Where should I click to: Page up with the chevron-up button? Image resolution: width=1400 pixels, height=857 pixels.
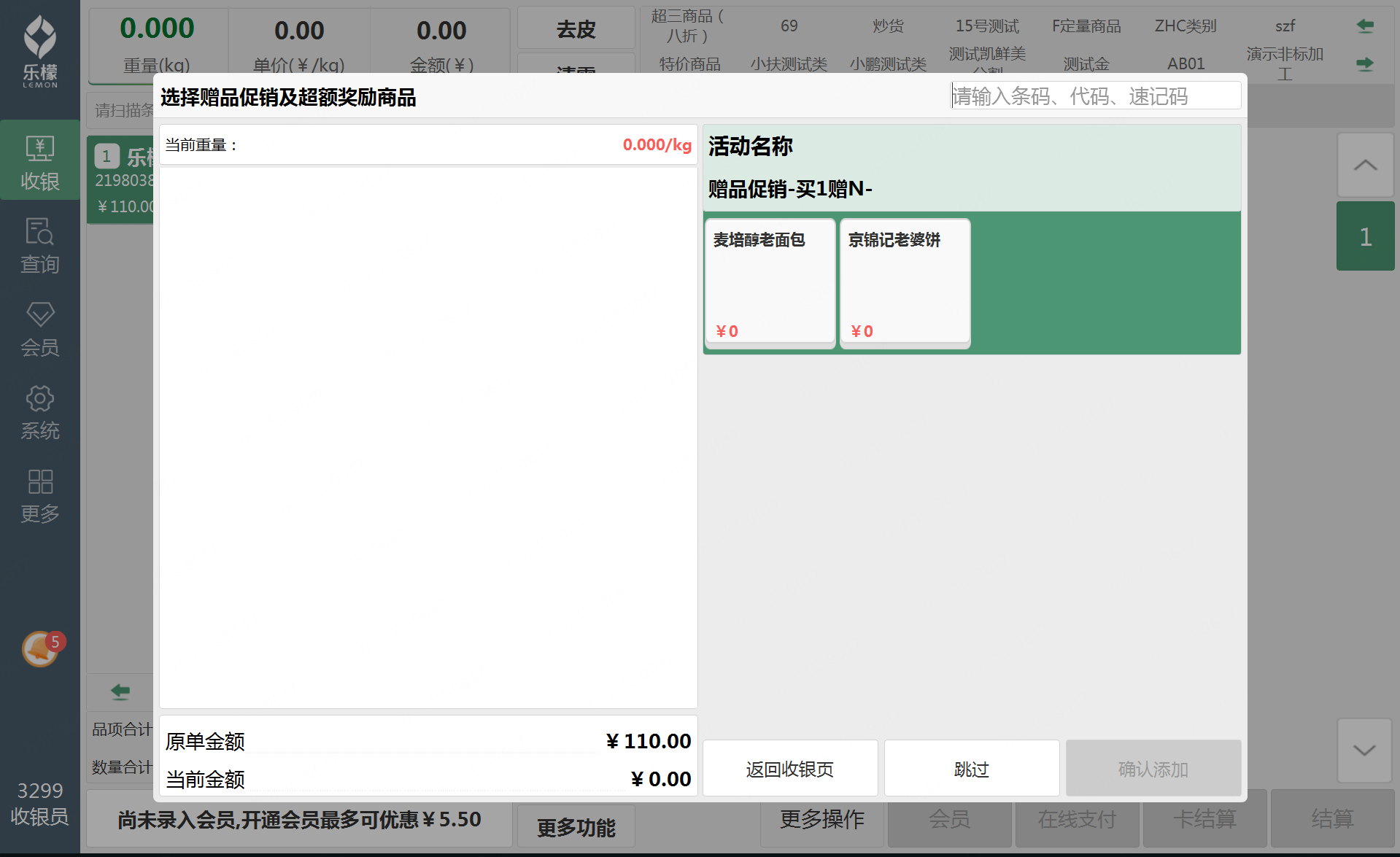[1365, 165]
